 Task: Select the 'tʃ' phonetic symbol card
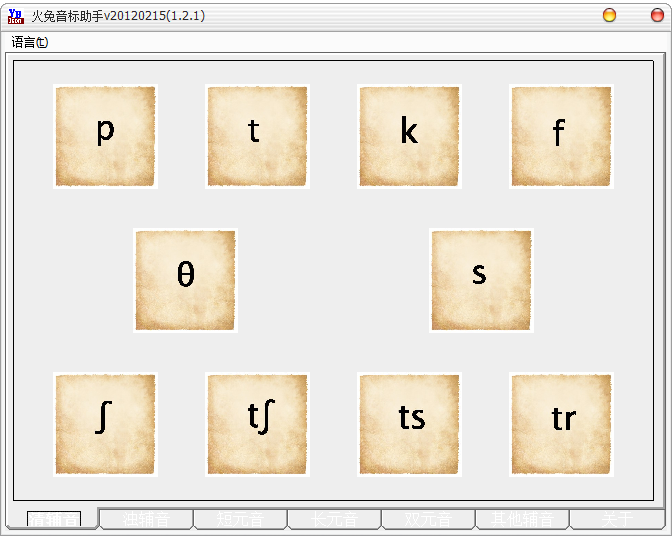click(x=257, y=424)
